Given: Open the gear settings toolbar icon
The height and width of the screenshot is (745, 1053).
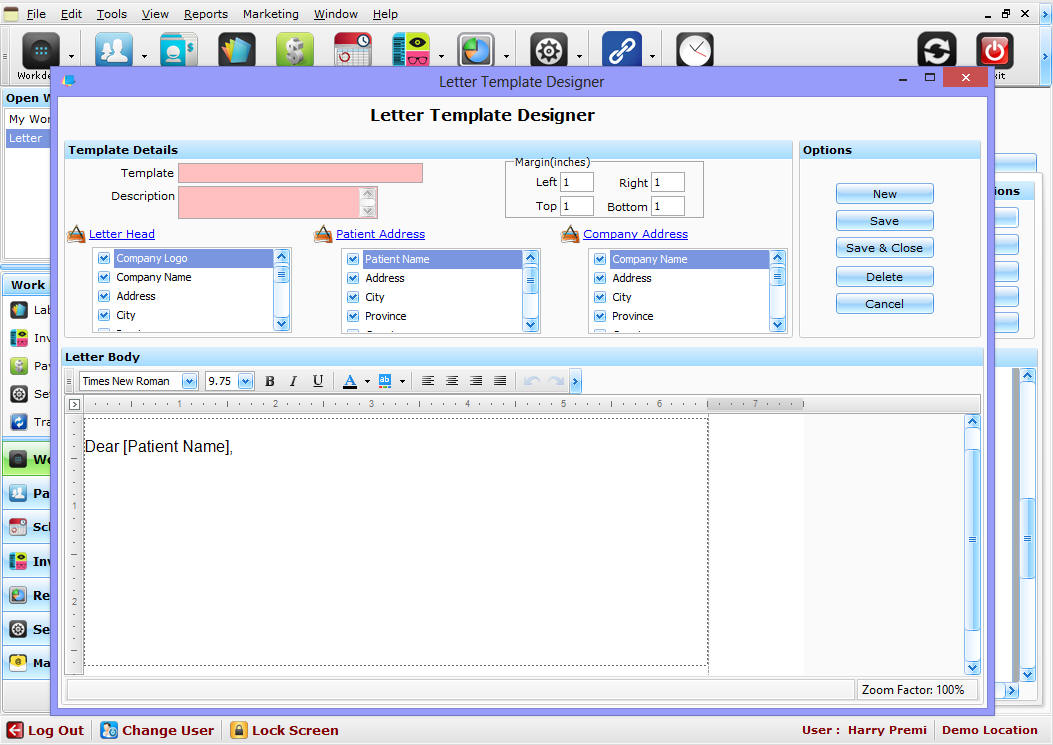Looking at the screenshot, I should (x=549, y=49).
